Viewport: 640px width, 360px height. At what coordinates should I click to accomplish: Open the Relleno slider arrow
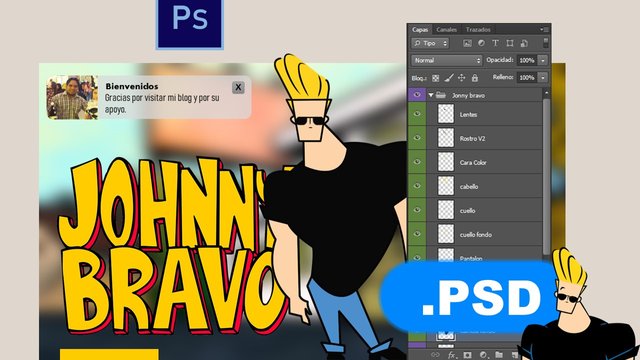(543, 78)
